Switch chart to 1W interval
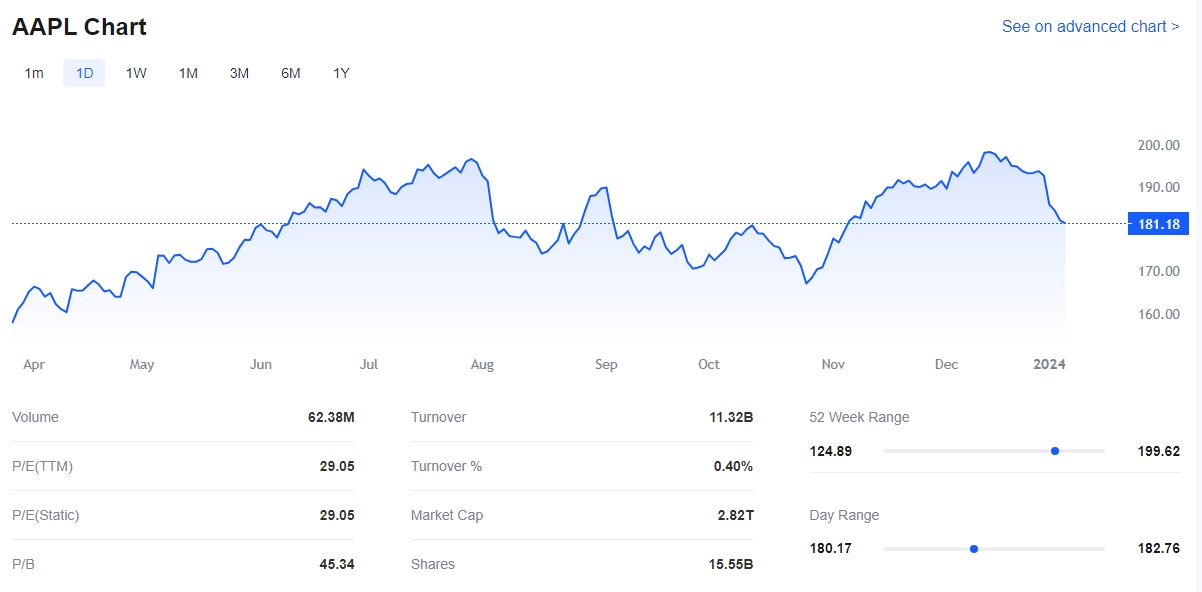This screenshot has width=1202, height=592. [x=136, y=73]
